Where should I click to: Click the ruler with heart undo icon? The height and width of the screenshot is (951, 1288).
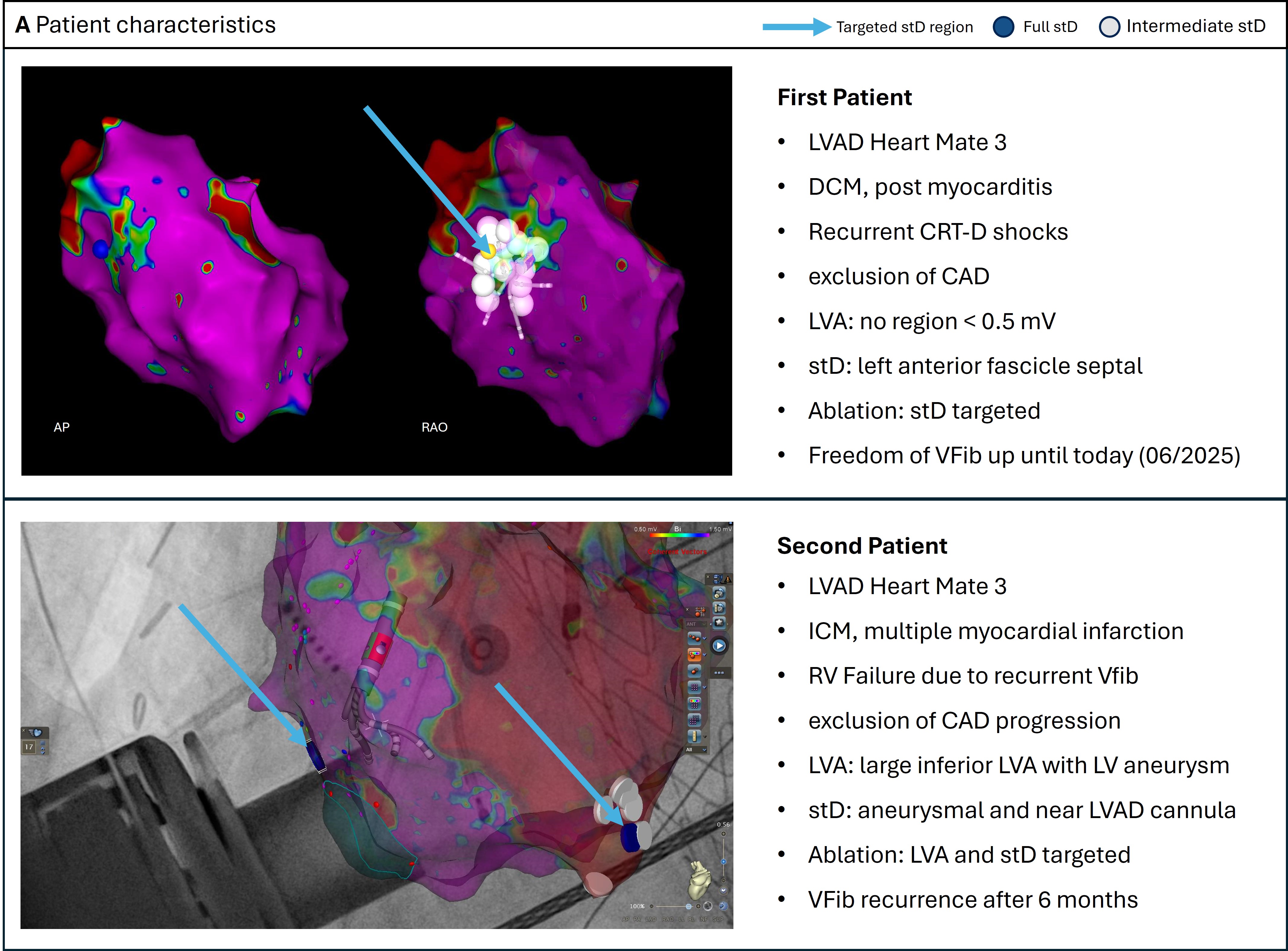point(719,609)
